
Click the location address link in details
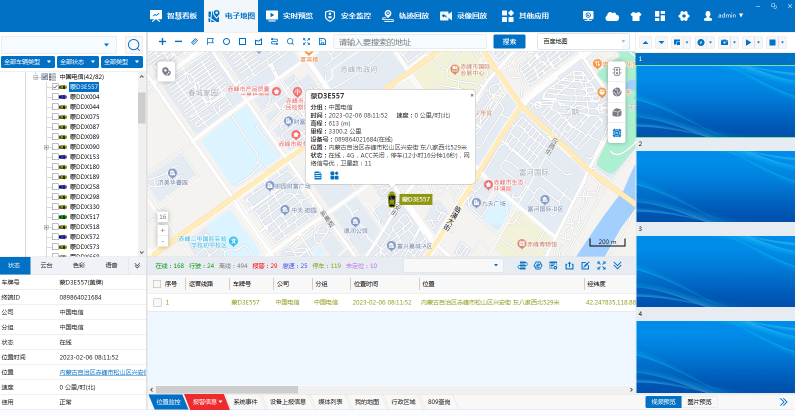(x=102, y=372)
